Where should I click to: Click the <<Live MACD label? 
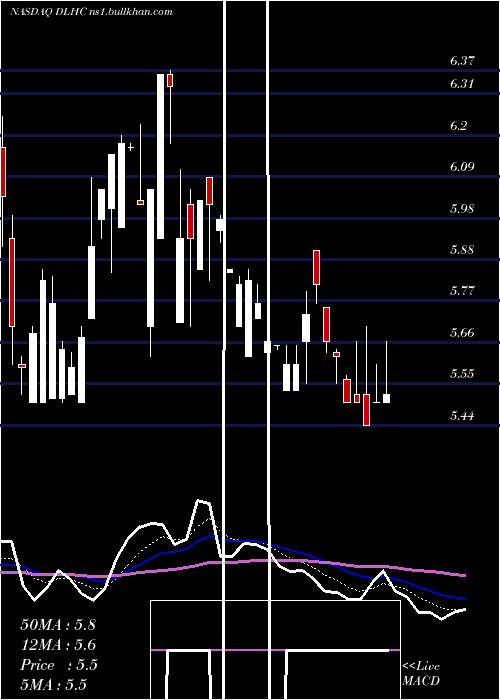(x=421, y=673)
